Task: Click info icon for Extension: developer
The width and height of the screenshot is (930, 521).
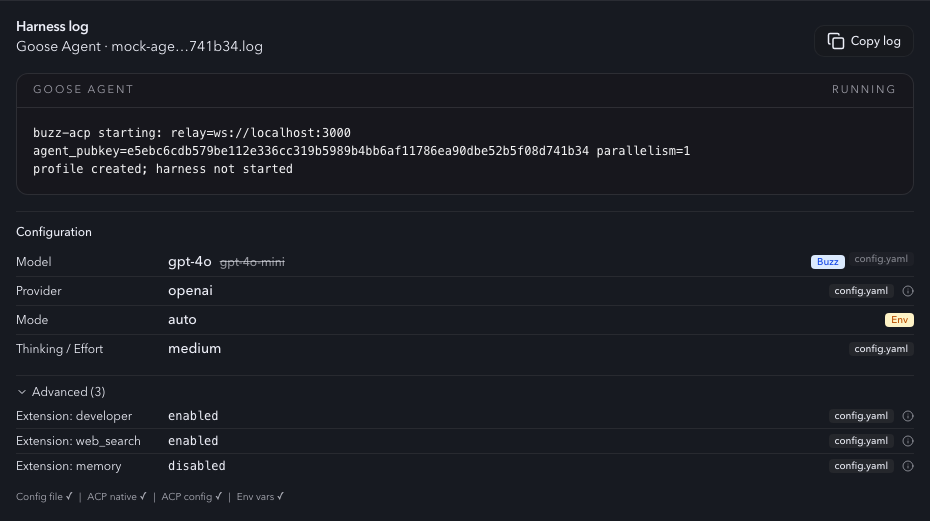Action: tap(907, 416)
